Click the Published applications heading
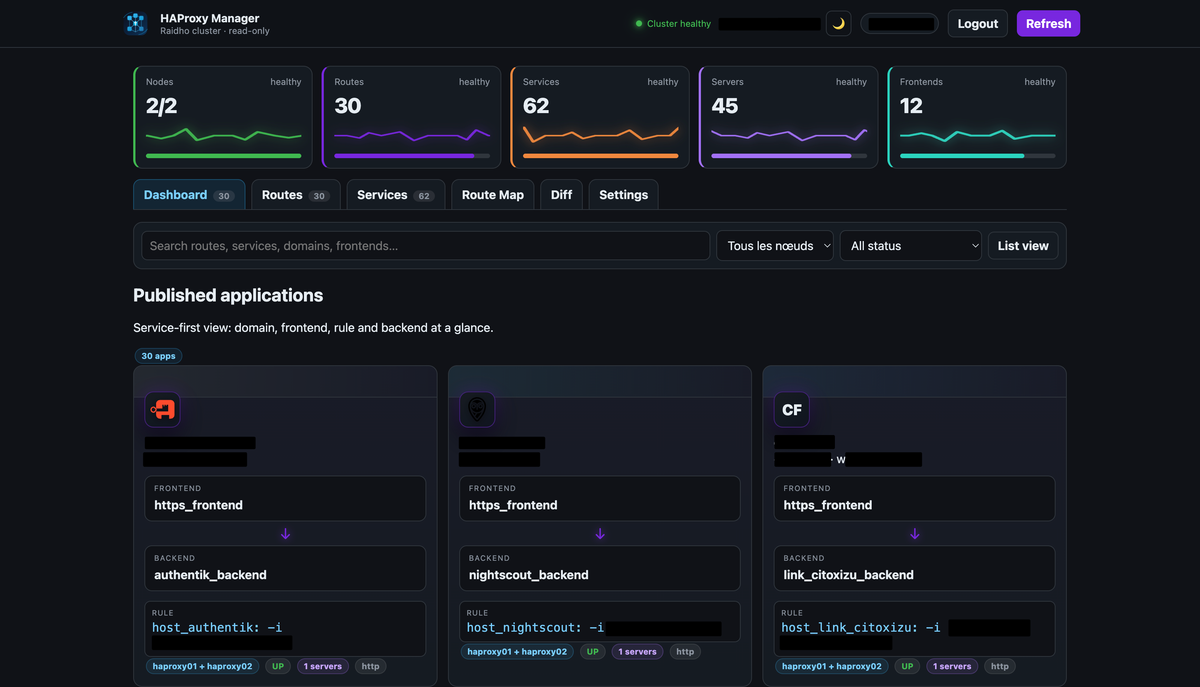The image size is (1200, 687). pos(228,295)
